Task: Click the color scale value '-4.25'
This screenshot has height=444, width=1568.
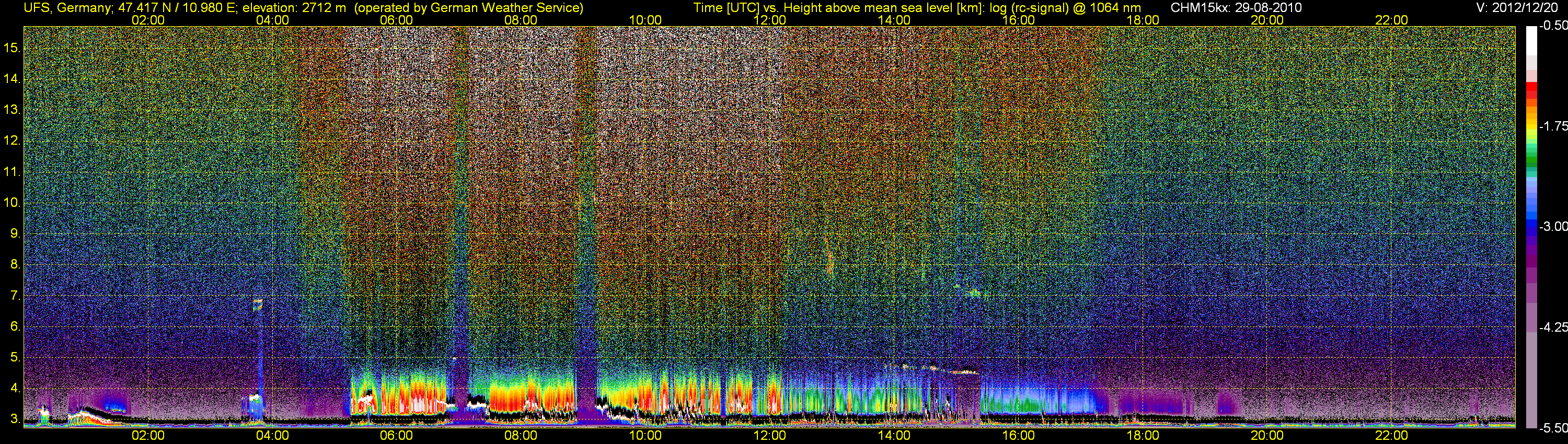Action: click(x=1553, y=327)
